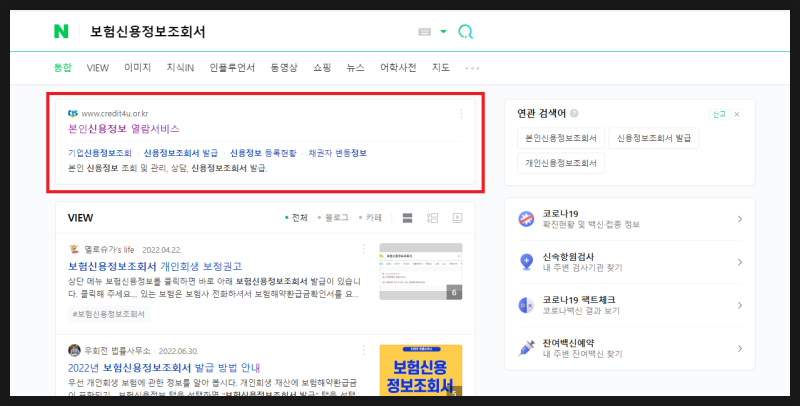Click the 연관 검색어 help question icon
Viewport: 800px width, 406px height.
pyautogui.click(x=574, y=113)
